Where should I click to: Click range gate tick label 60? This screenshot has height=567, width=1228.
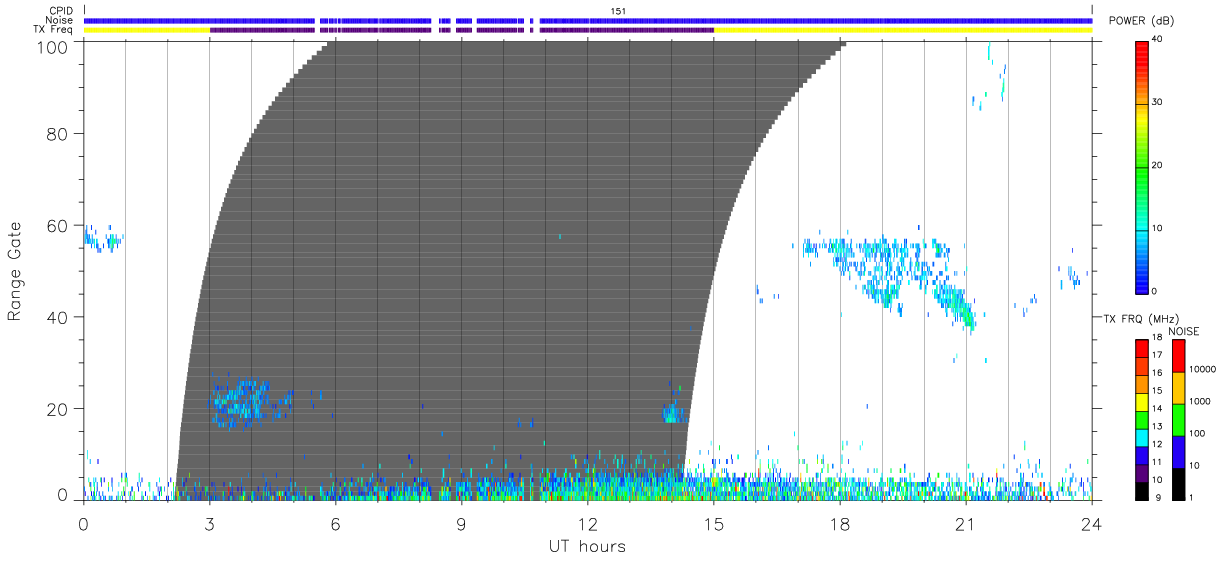(x=56, y=225)
